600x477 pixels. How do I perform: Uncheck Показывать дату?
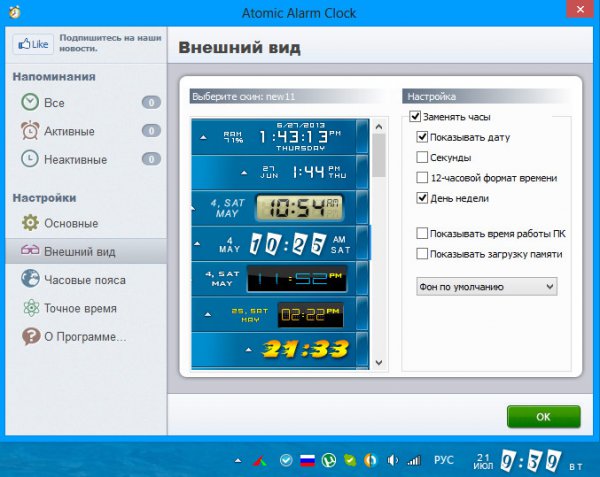(422, 137)
